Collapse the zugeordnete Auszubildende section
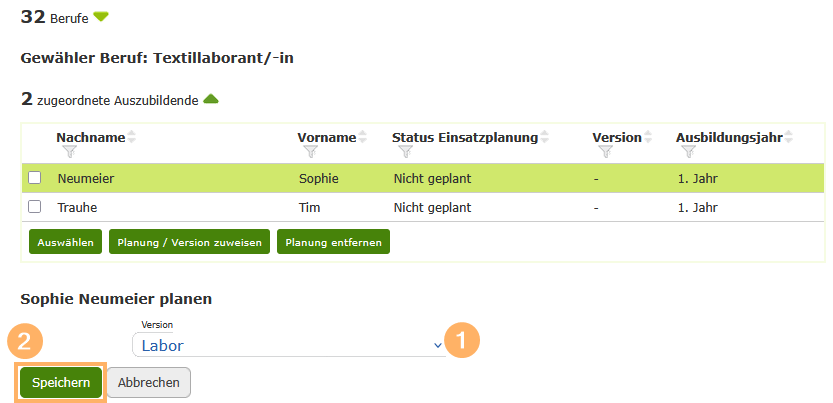 point(211,98)
